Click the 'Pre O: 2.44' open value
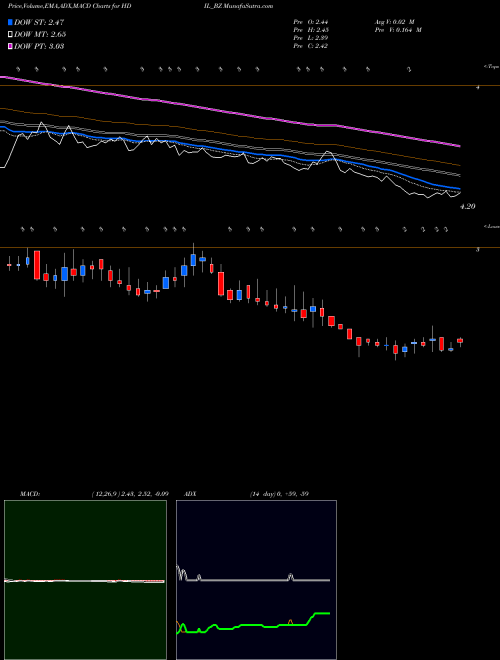The image size is (500, 660). tap(311, 22)
